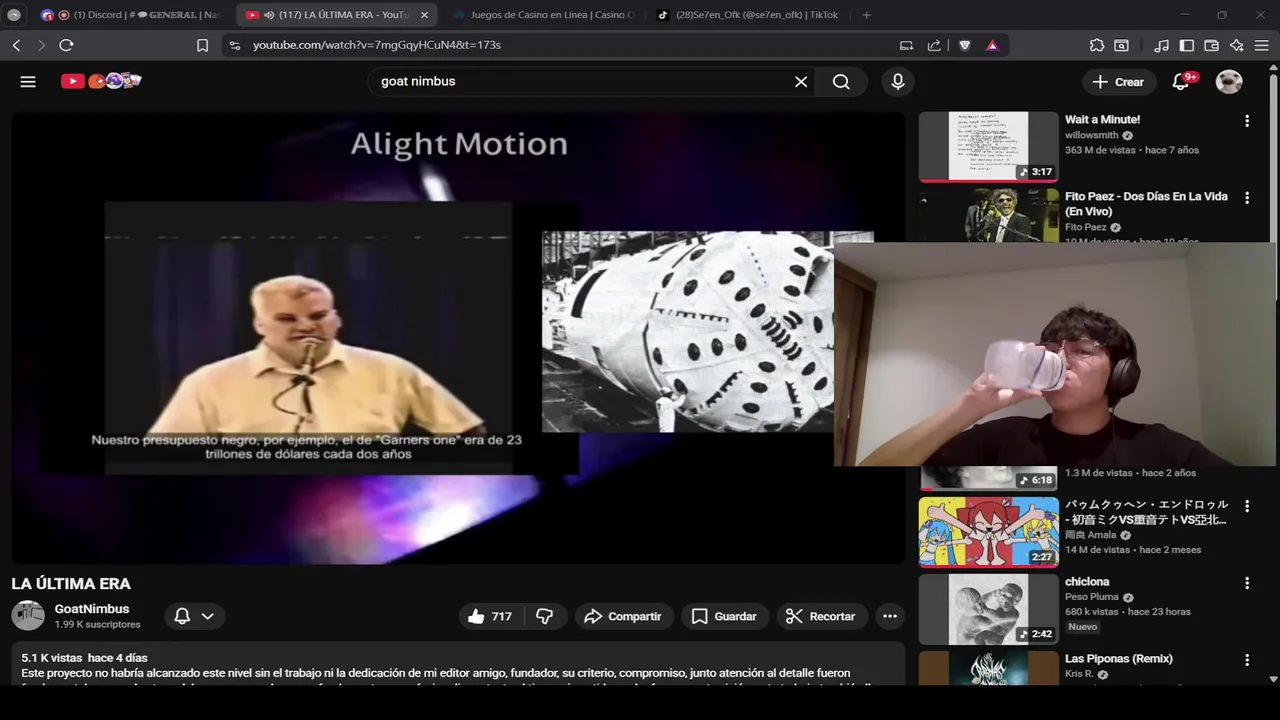Click Recortar to clip video
The height and width of the screenshot is (720, 1280).
pos(821,616)
